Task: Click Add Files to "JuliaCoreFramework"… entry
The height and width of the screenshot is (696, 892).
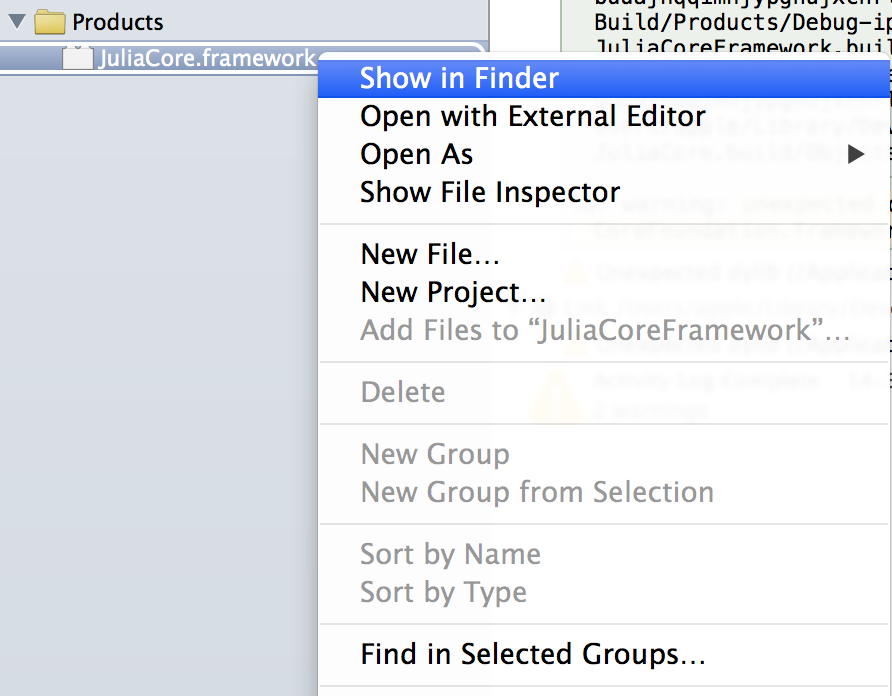Action: pyautogui.click(x=604, y=330)
